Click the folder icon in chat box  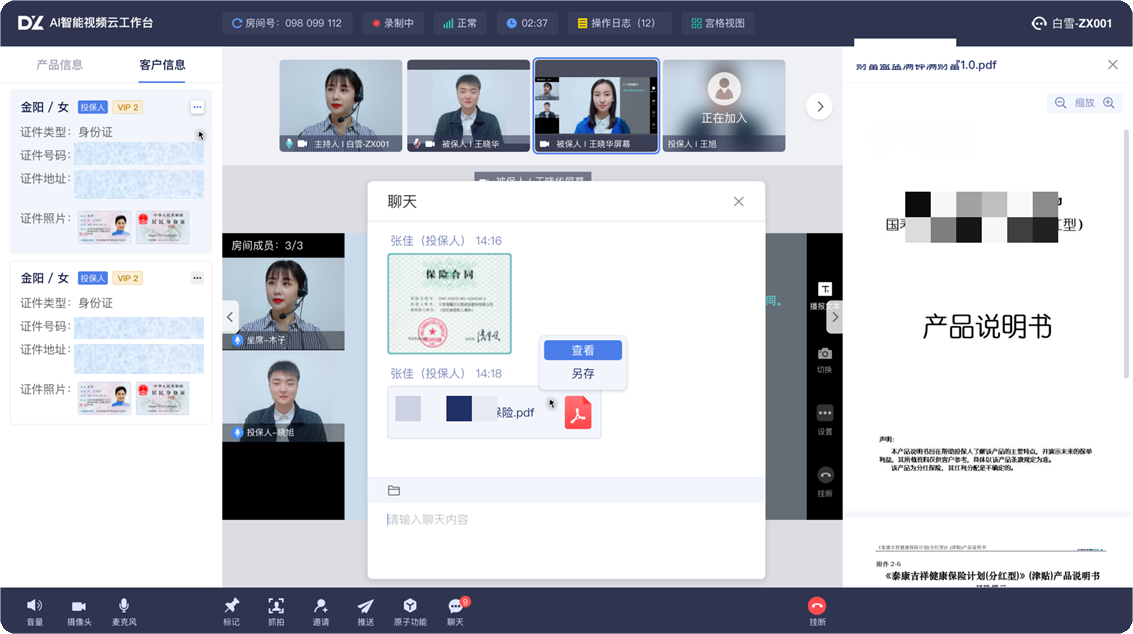tap(394, 490)
